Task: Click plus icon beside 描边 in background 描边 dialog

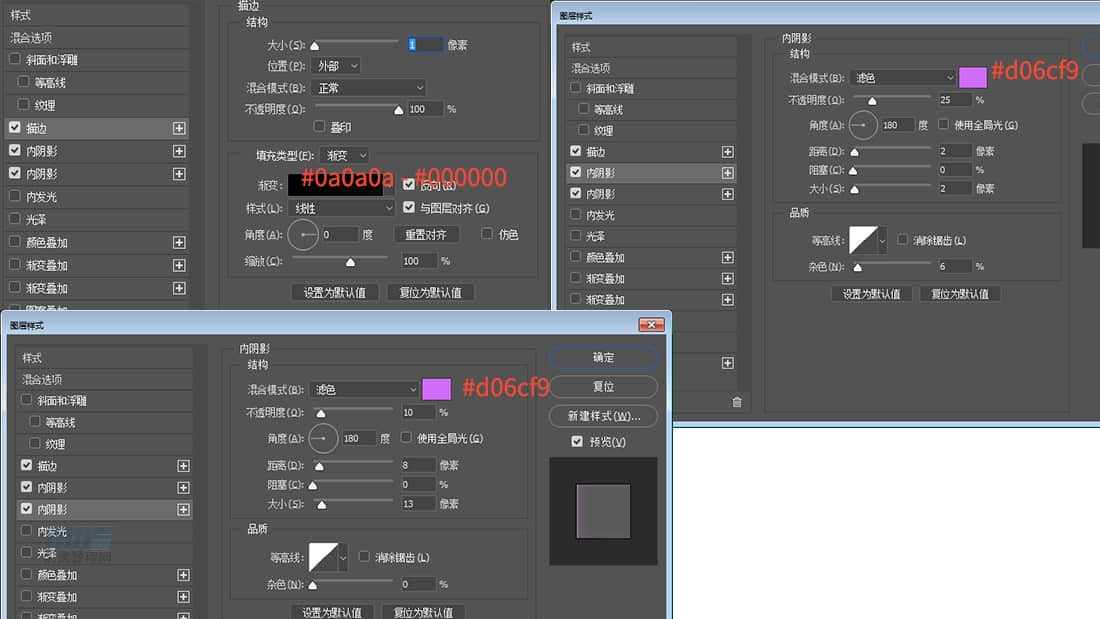Action: tap(179, 128)
